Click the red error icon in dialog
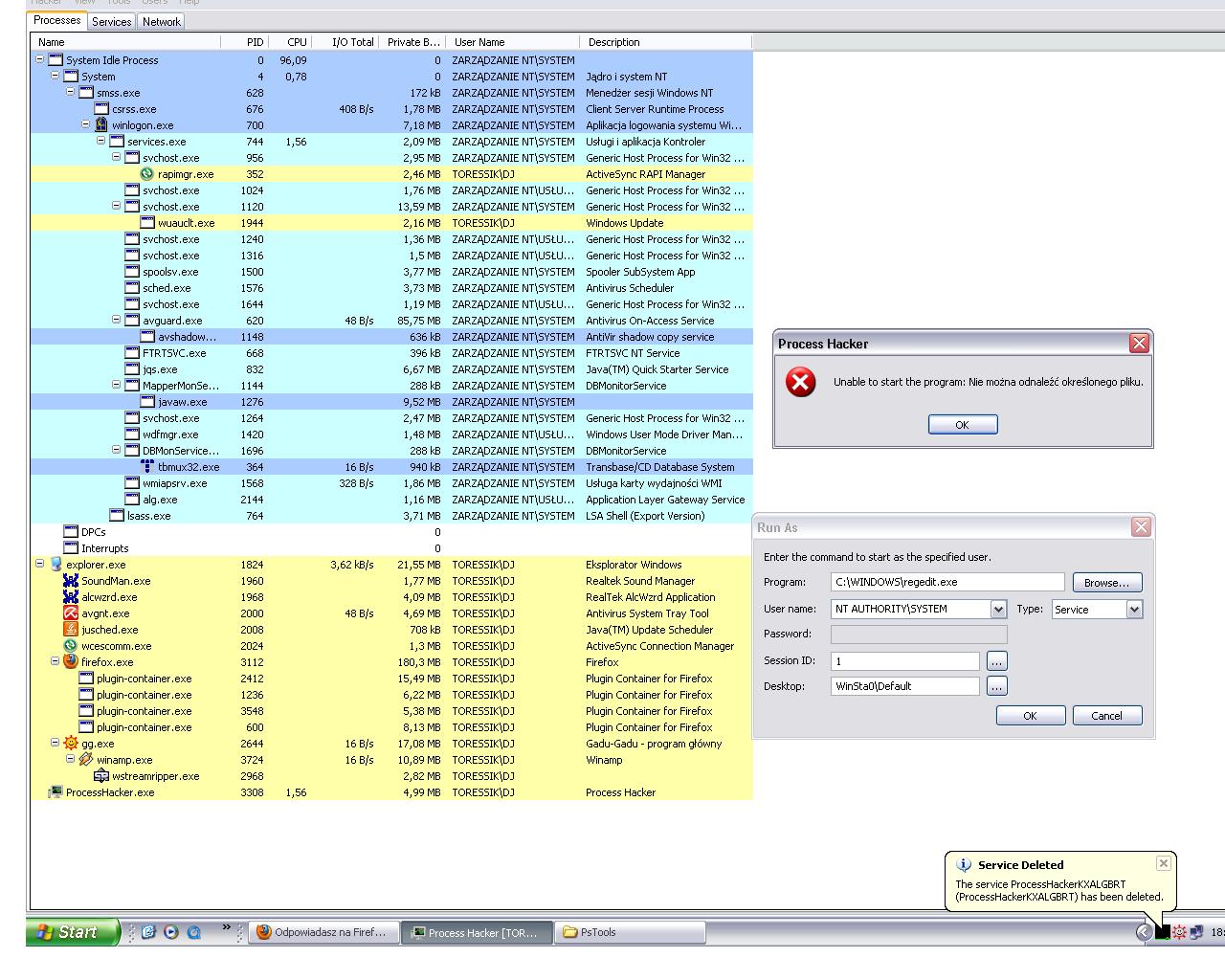Image resolution: width=1225 pixels, height=980 pixels. 801,383
